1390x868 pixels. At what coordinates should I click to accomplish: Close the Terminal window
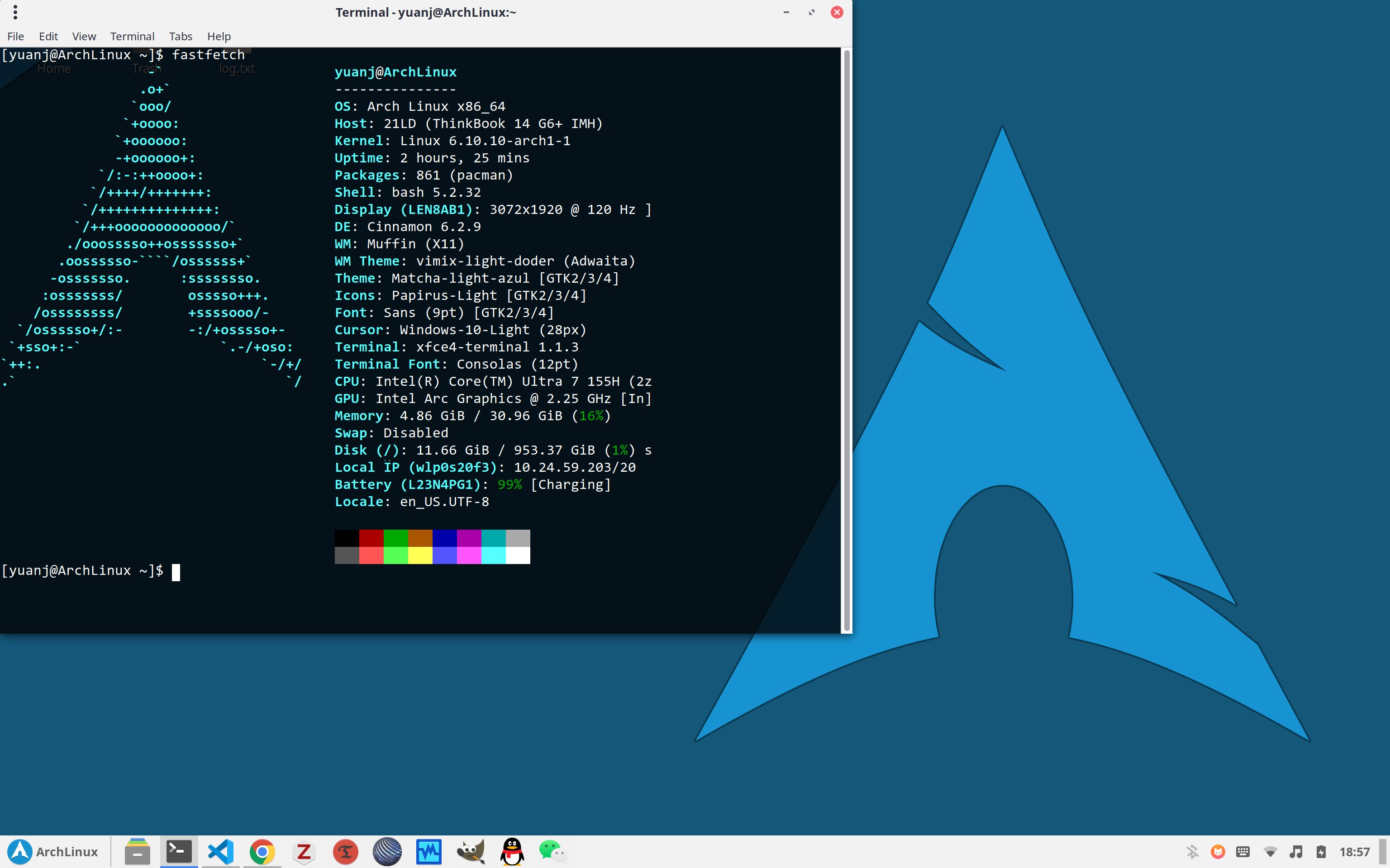point(837,12)
